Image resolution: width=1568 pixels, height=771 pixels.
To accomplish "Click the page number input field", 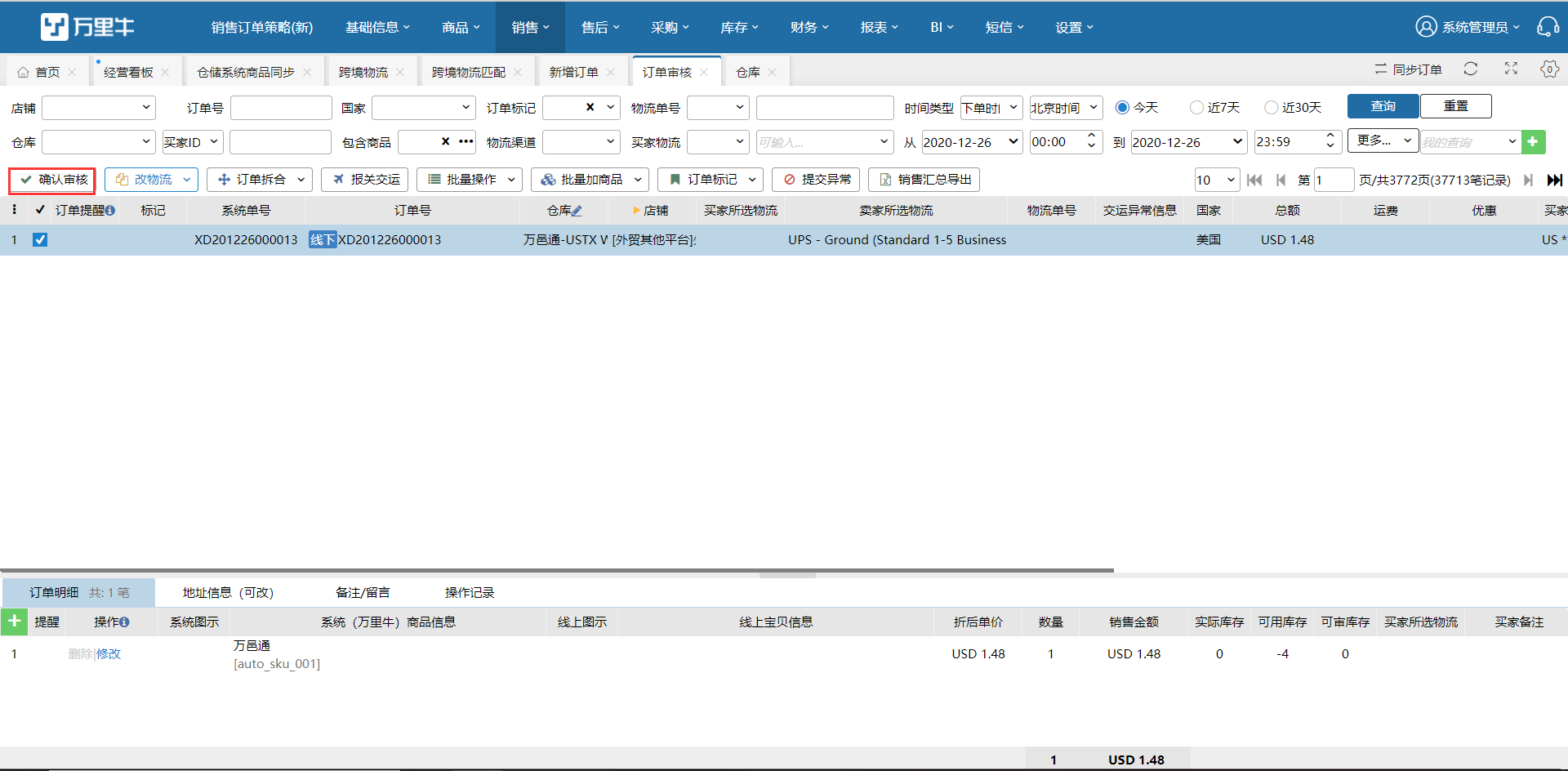I will tap(1334, 180).
